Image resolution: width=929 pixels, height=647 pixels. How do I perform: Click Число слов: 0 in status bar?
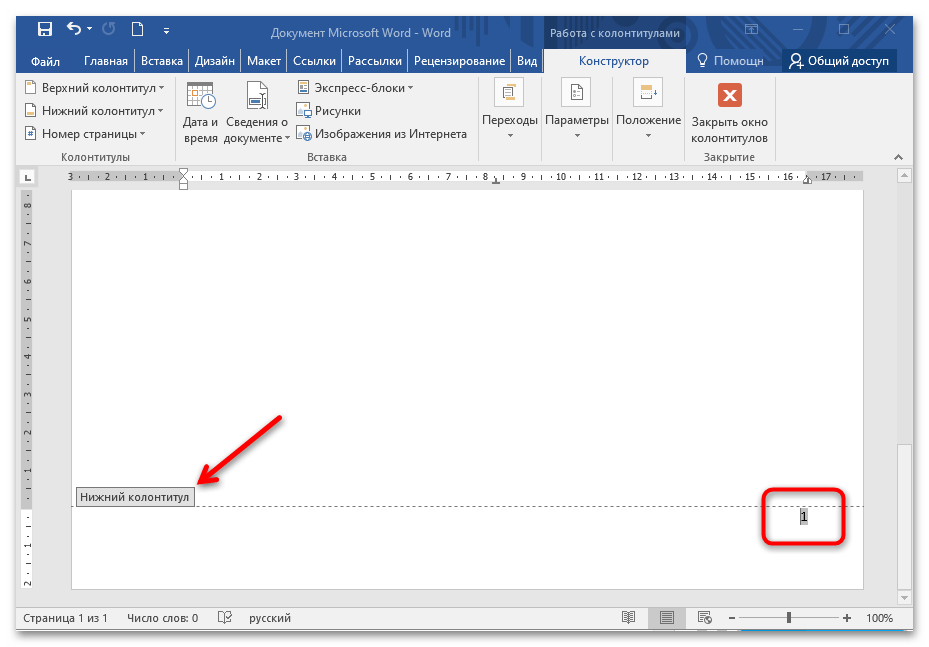point(162,618)
